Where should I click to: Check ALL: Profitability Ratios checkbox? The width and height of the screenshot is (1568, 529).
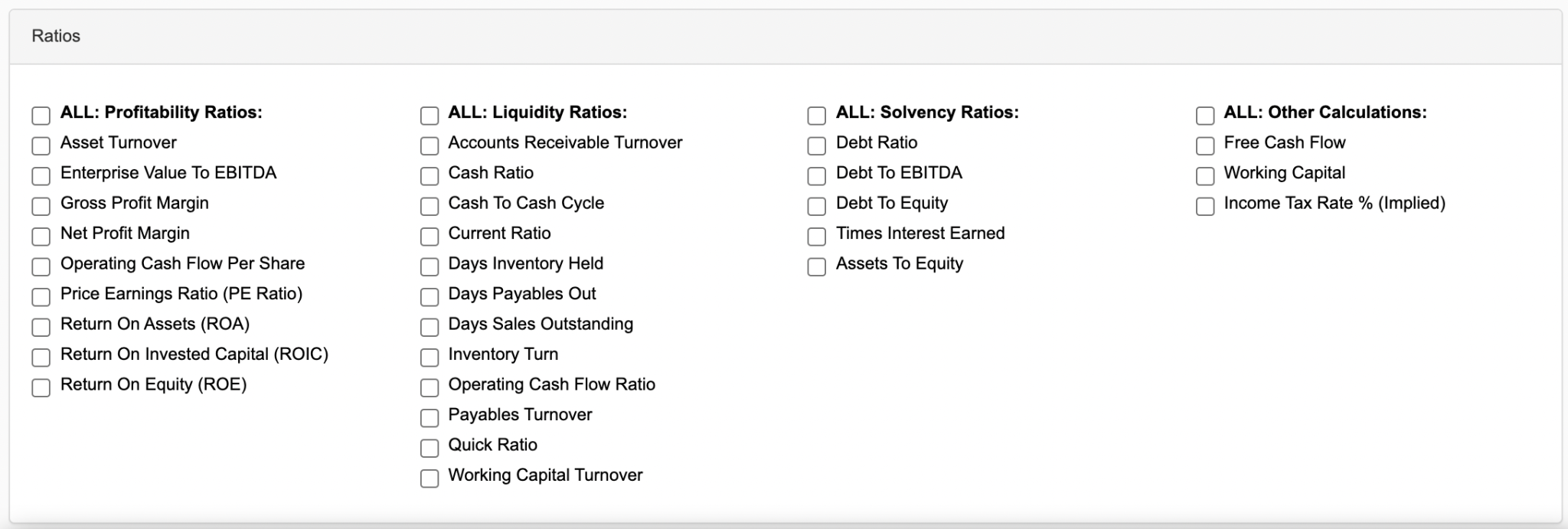[41, 116]
